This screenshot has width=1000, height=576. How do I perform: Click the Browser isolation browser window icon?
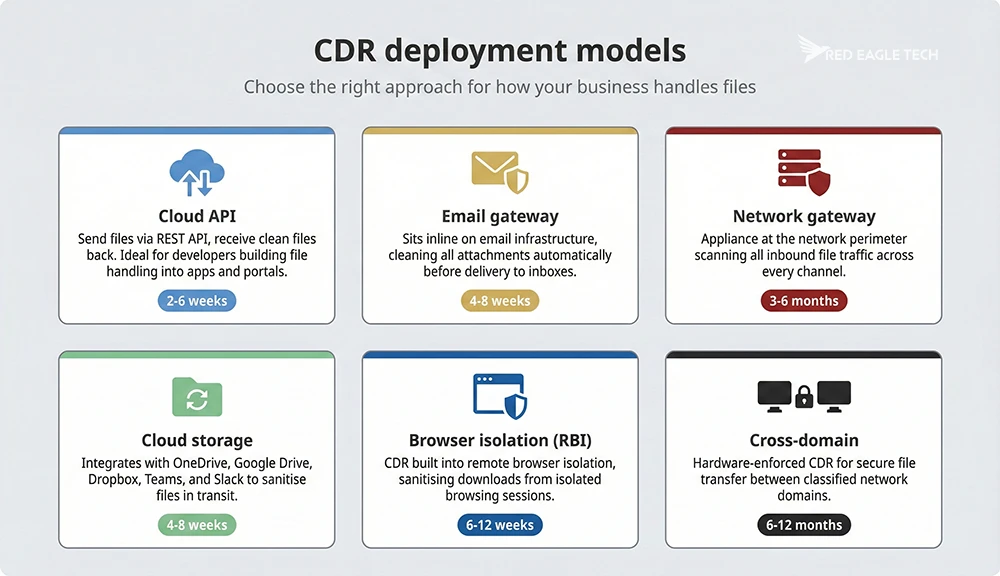495,392
